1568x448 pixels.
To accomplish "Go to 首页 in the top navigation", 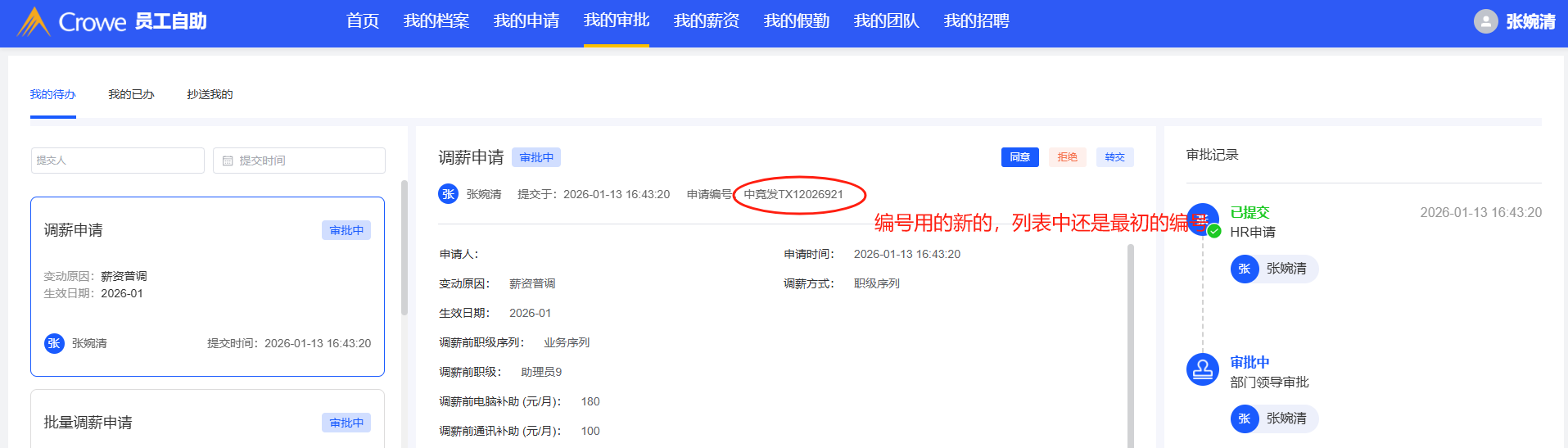I will click(363, 21).
